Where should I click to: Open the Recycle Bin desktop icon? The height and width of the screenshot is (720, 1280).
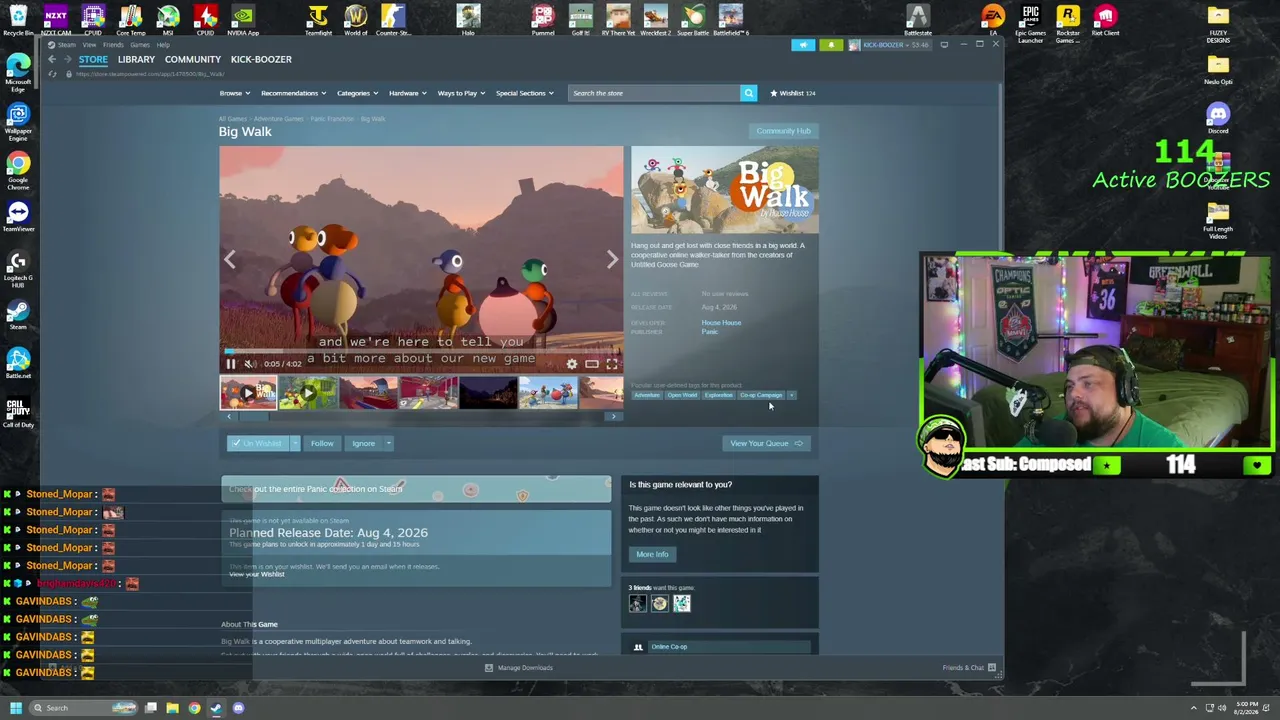click(18, 20)
